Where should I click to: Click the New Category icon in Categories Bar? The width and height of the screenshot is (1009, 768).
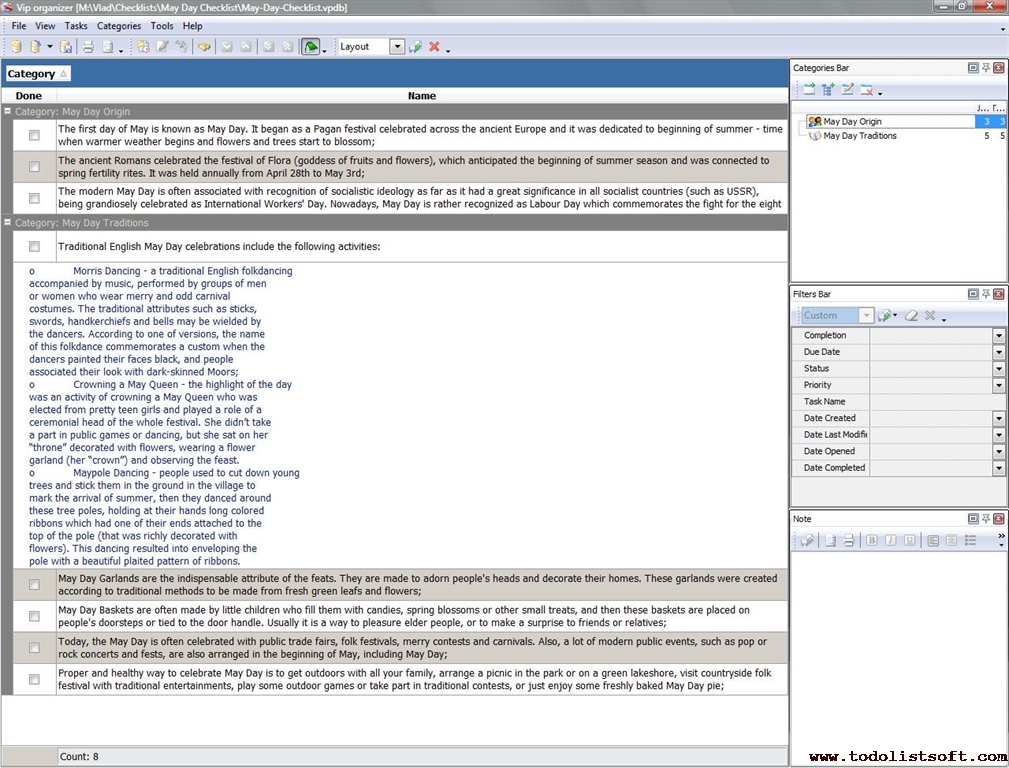pyautogui.click(x=809, y=90)
